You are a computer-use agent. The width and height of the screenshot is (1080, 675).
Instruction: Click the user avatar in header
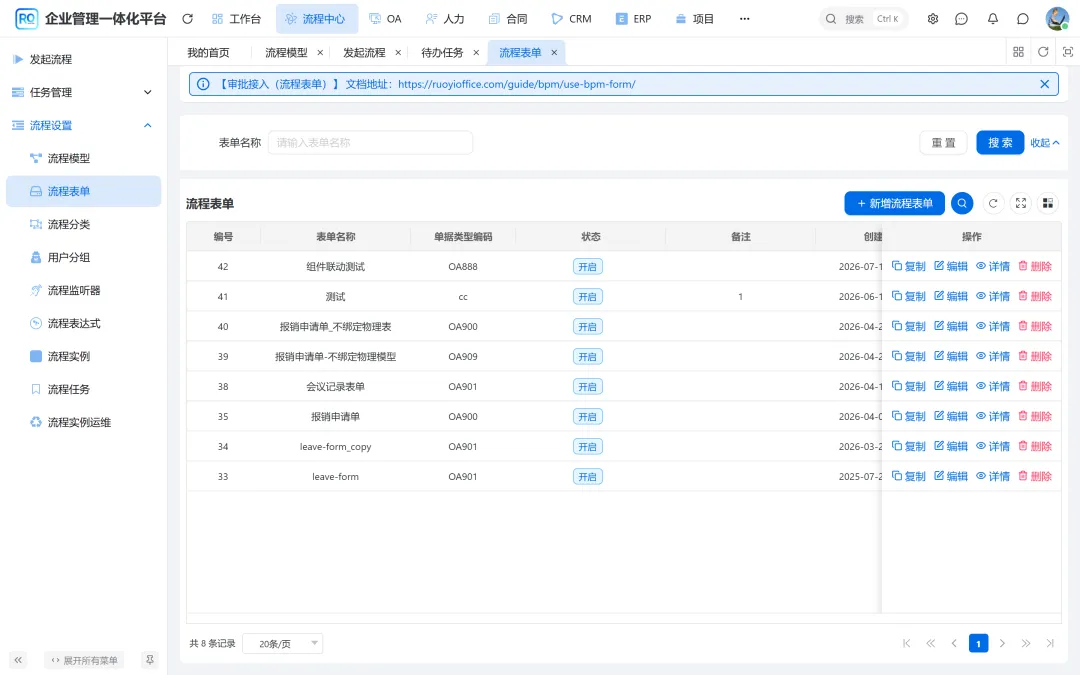point(1057,19)
